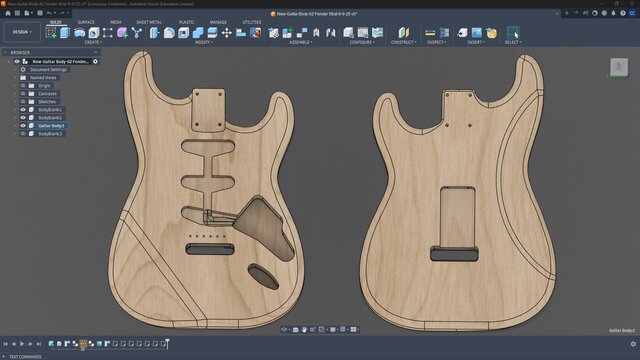640x360 pixels.
Task: Select the Fillet tool
Action: [169, 33]
